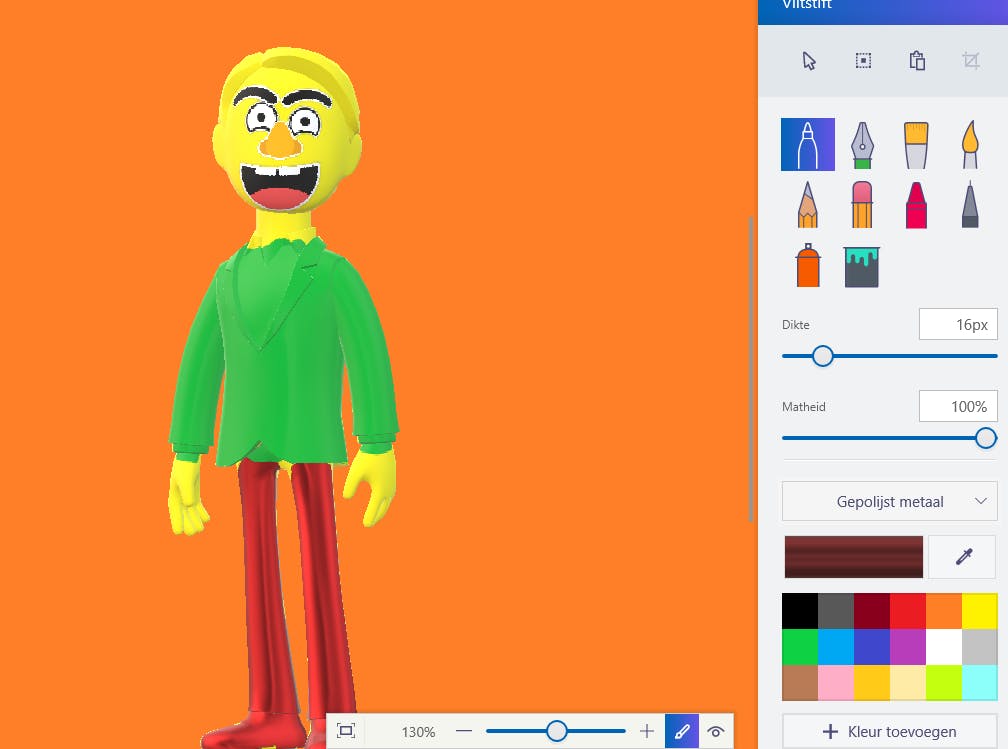Click the 3D character's green jacket
The height and width of the screenshot is (749, 1008).
[283, 354]
